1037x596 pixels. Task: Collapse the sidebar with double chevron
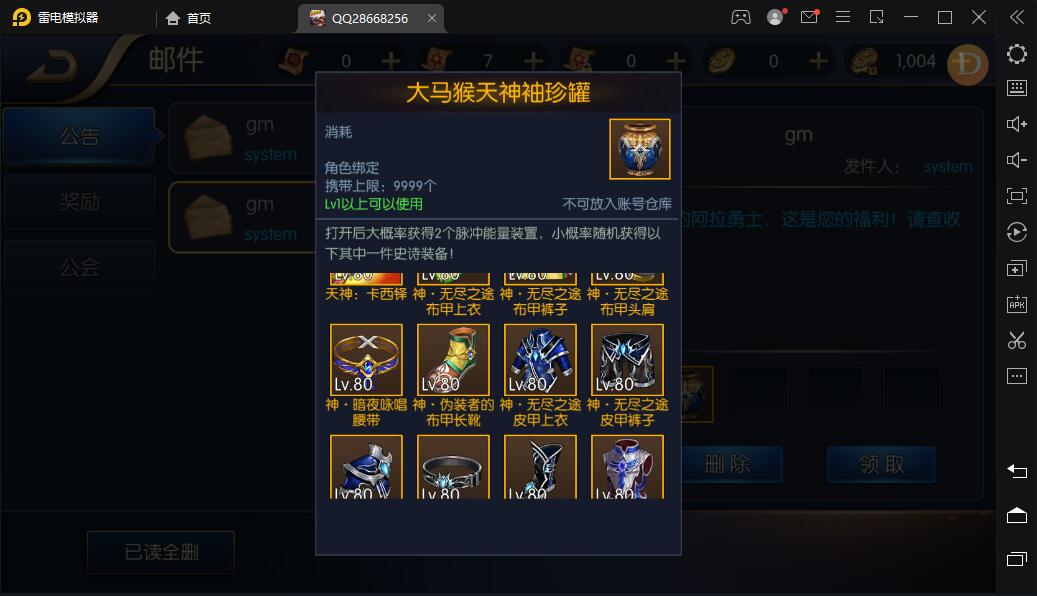point(1016,17)
